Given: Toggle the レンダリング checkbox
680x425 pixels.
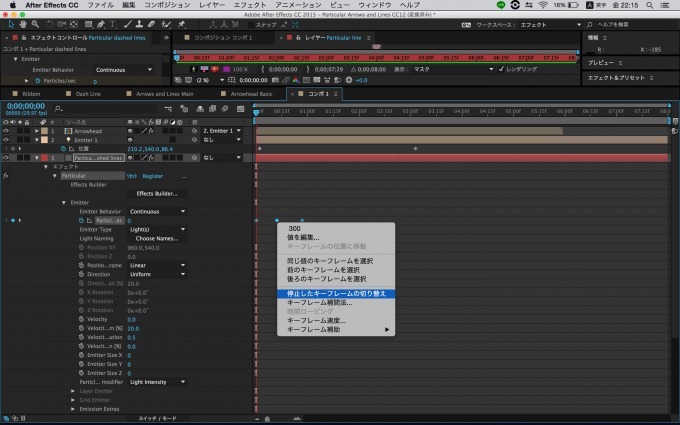Looking at the screenshot, I should (x=502, y=69).
